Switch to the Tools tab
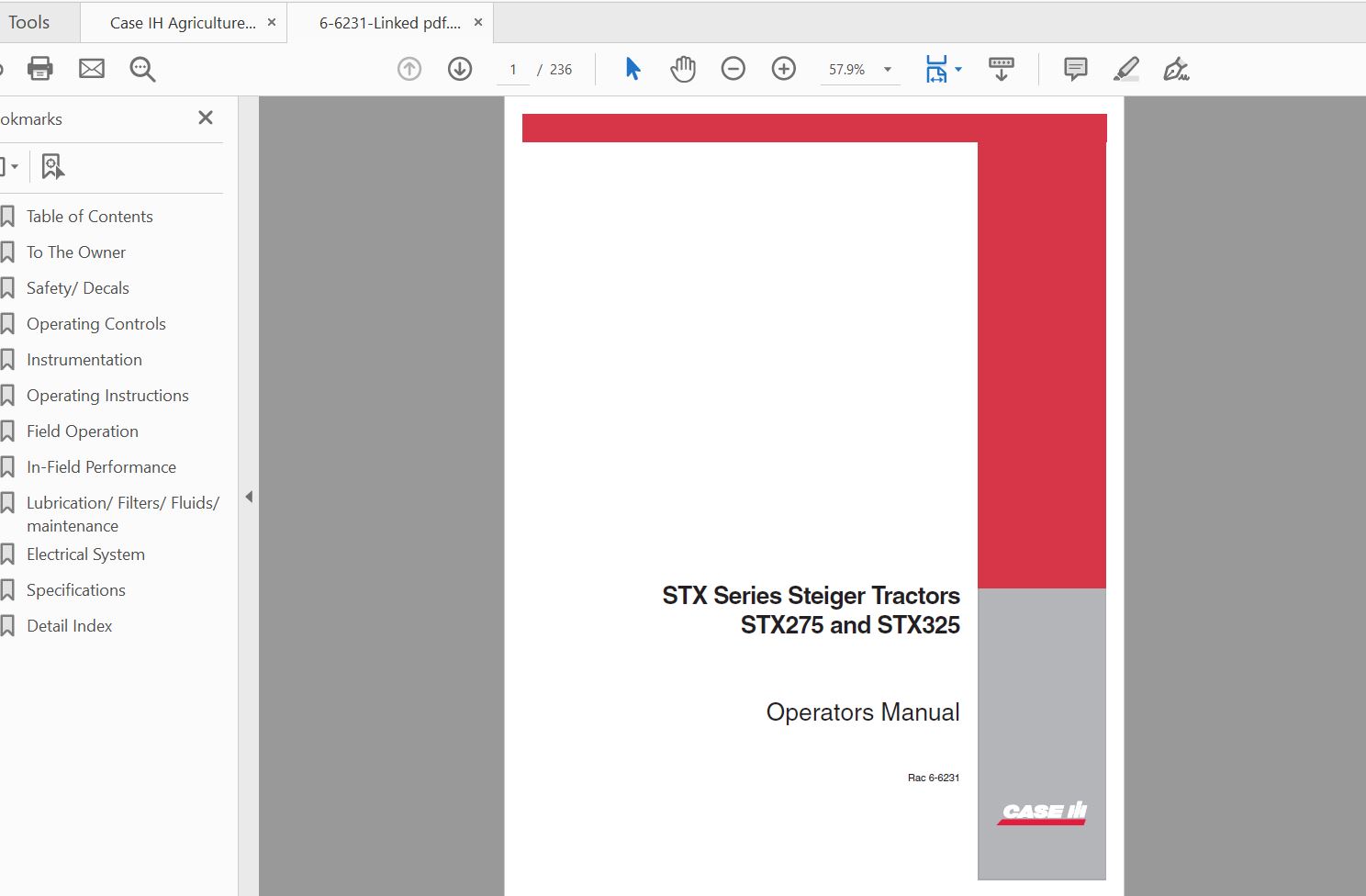 coord(29,22)
